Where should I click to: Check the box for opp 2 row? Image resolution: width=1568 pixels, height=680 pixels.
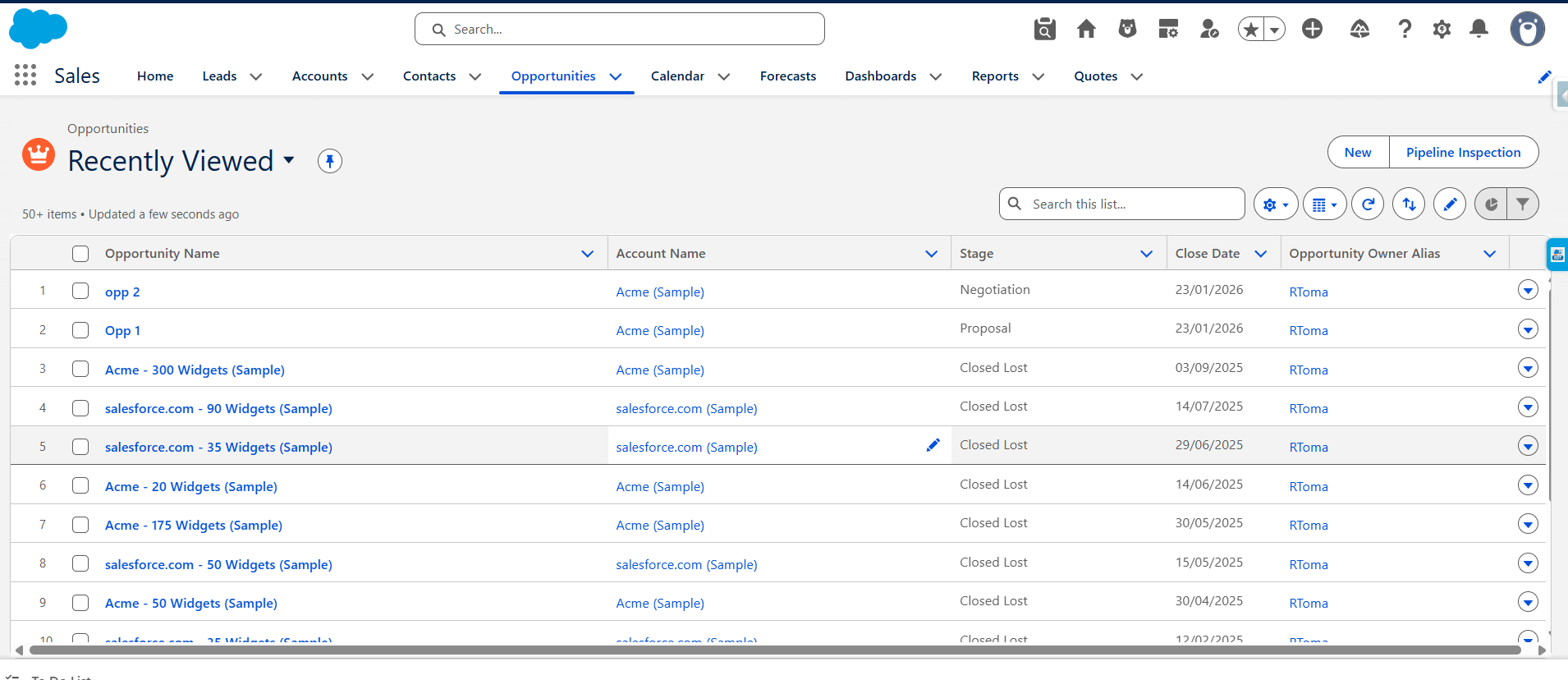(x=80, y=291)
